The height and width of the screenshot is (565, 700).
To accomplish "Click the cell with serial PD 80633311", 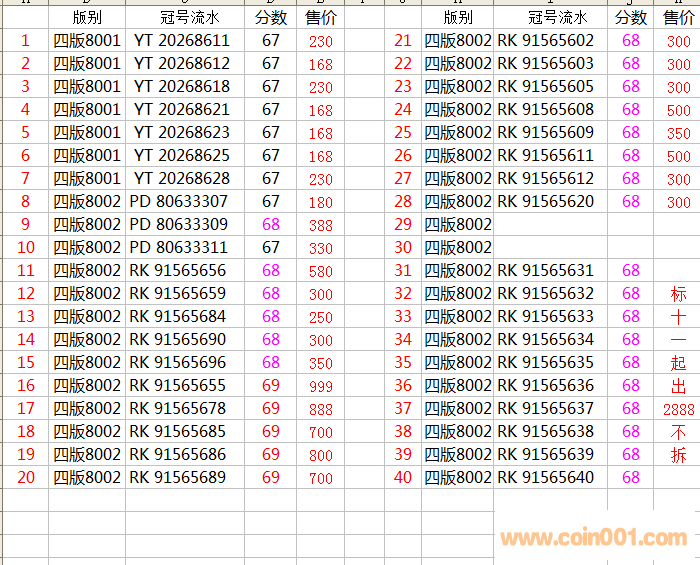I will coord(179,248).
